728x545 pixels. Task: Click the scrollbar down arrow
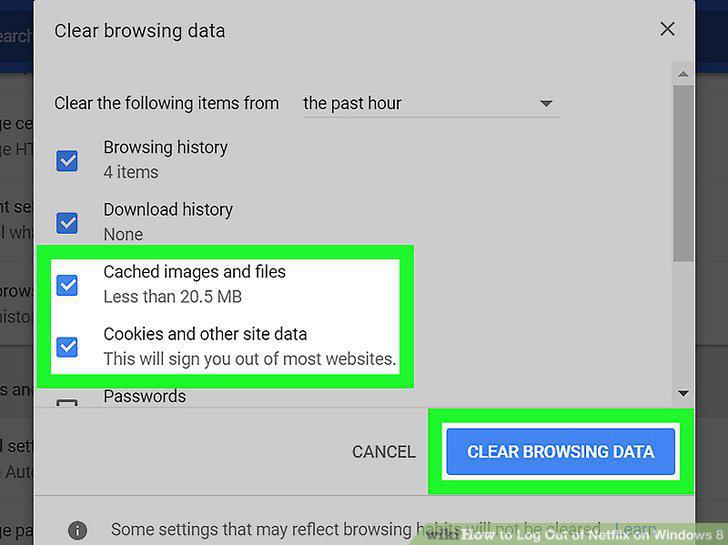[683, 393]
